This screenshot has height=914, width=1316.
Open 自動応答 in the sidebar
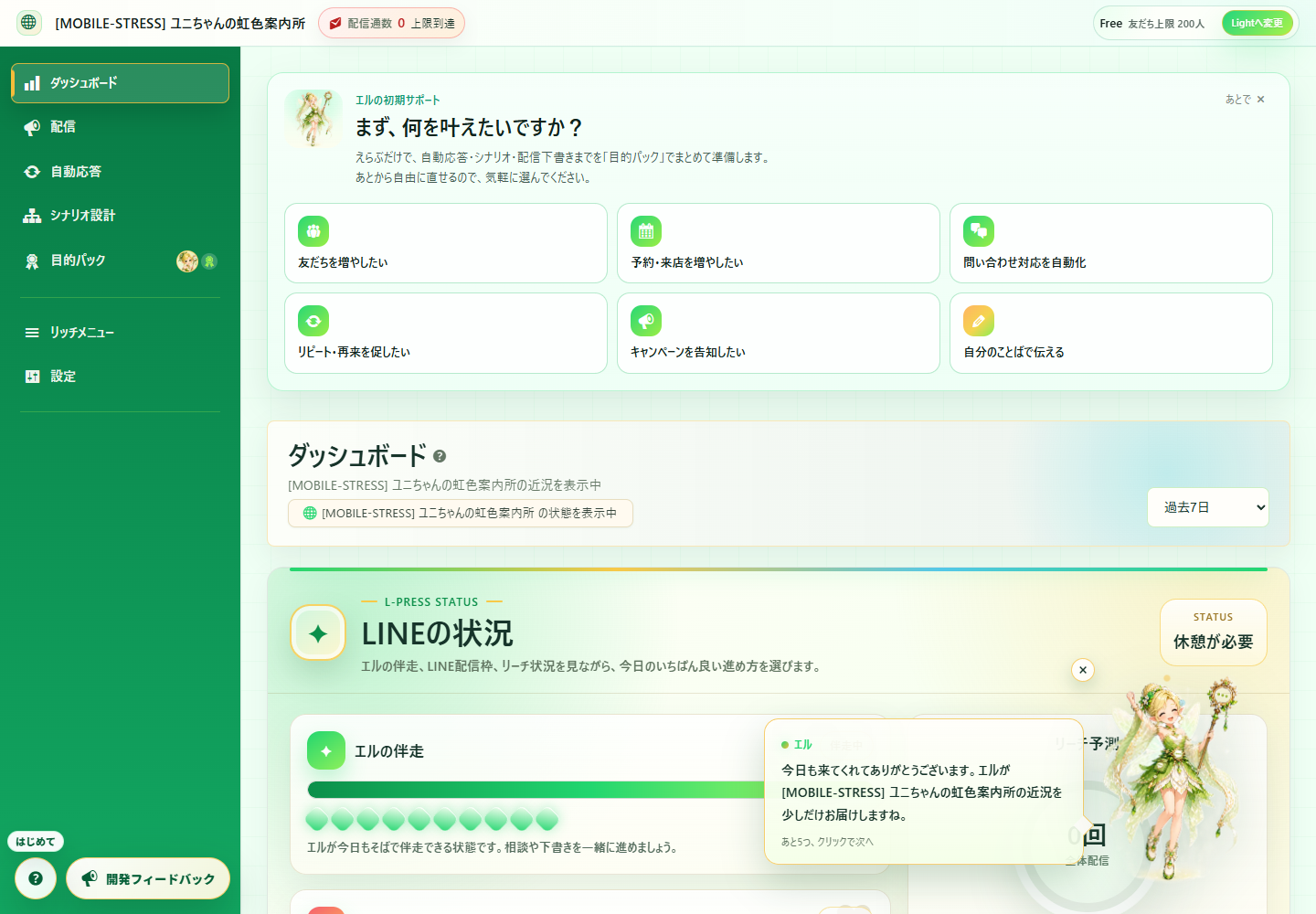(x=120, y=172)
